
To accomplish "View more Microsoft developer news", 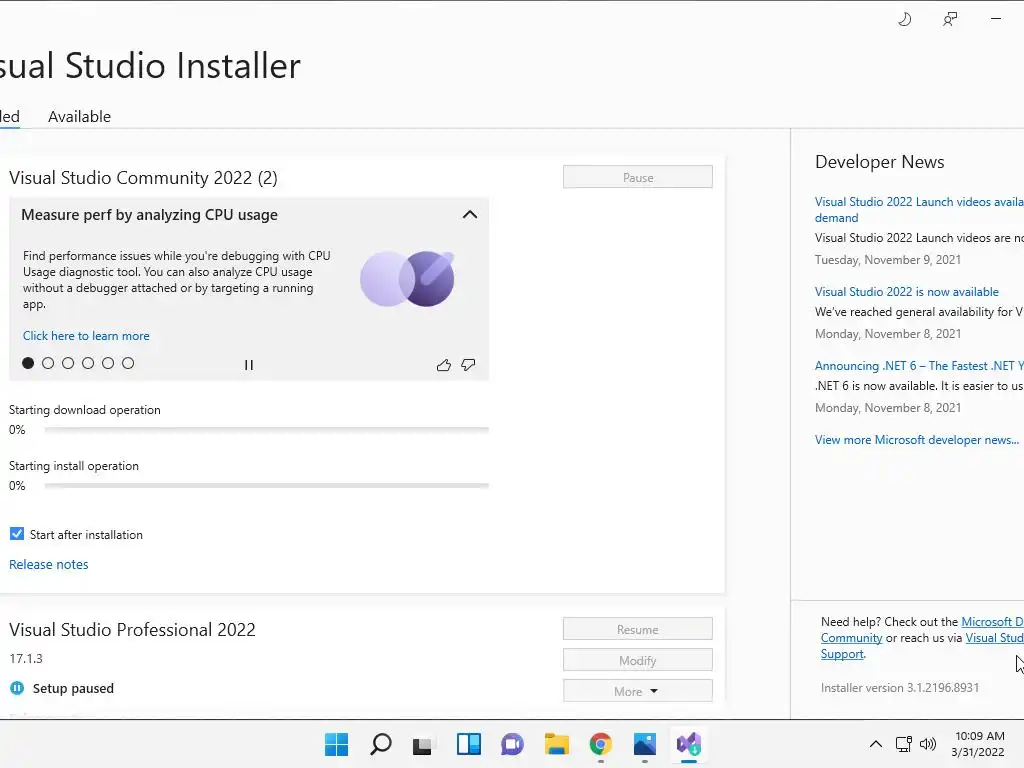I will (x=916, y=440).
